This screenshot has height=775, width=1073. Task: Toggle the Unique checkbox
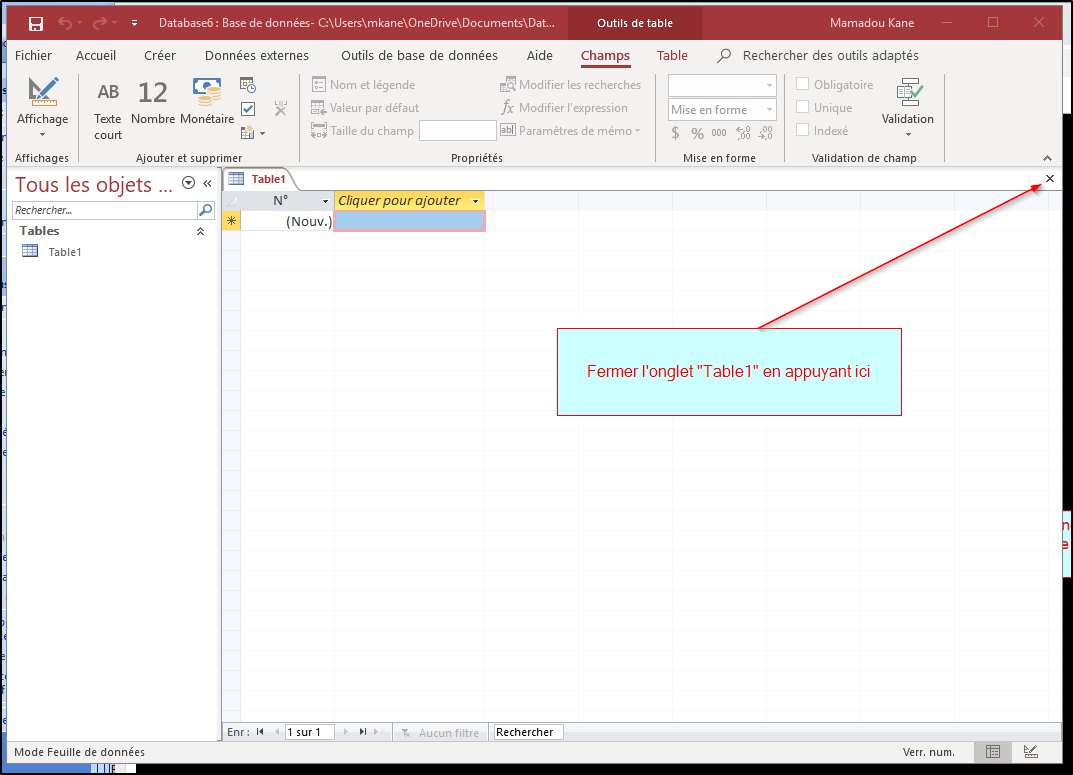coord(802,108)
